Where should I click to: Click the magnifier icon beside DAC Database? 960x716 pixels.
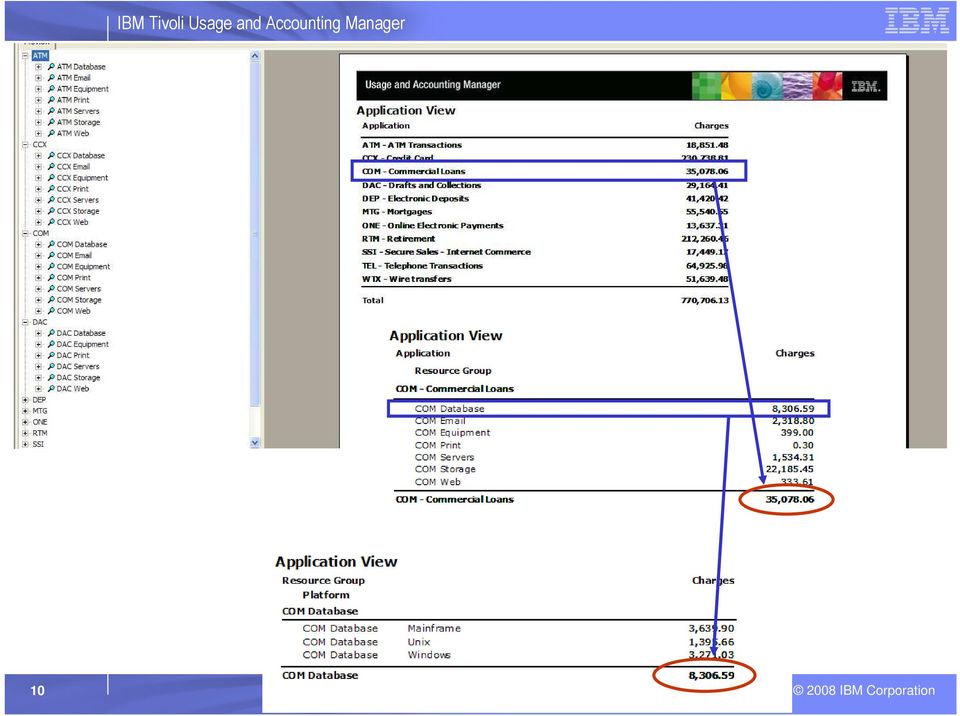[51, 333]
